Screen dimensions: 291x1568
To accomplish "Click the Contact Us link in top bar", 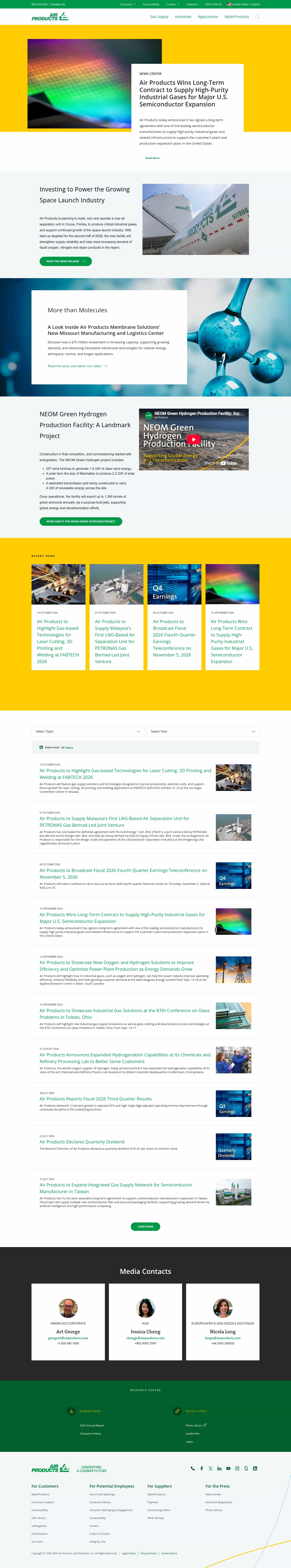I will pos(58,4).
